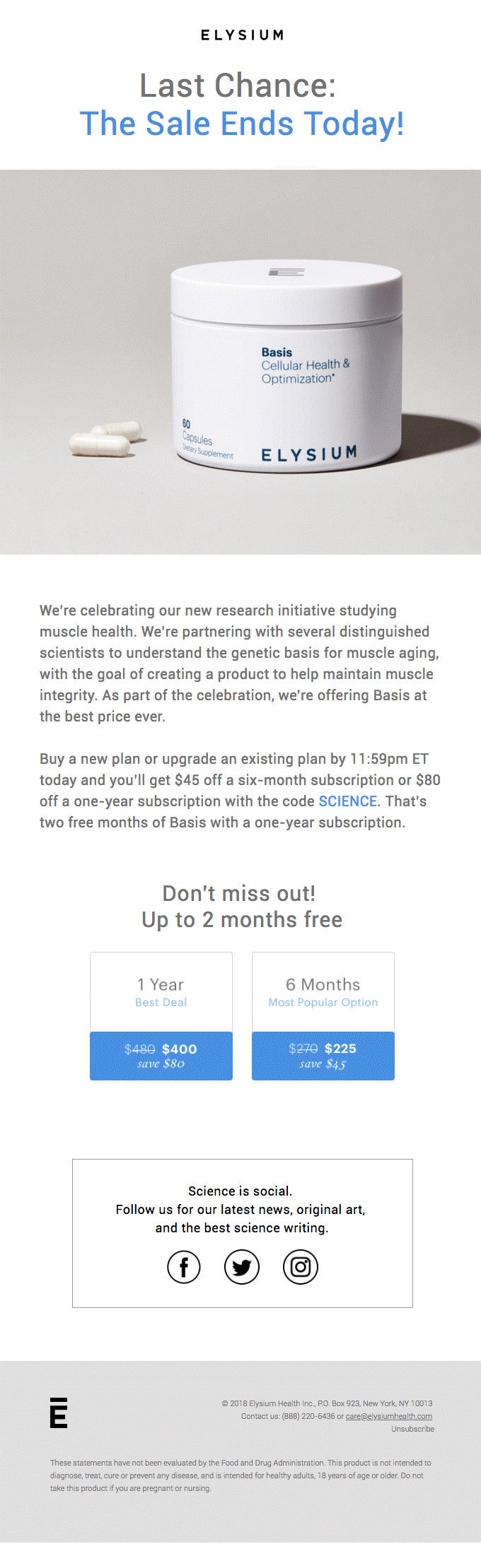Open the Facebook social icon

pos(184,1267)
